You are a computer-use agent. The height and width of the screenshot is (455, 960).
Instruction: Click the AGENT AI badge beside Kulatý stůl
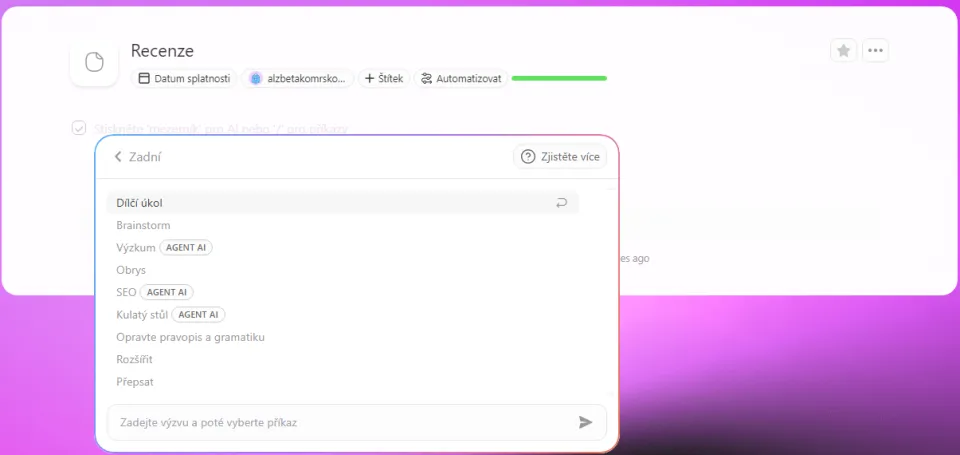point(198,315)
